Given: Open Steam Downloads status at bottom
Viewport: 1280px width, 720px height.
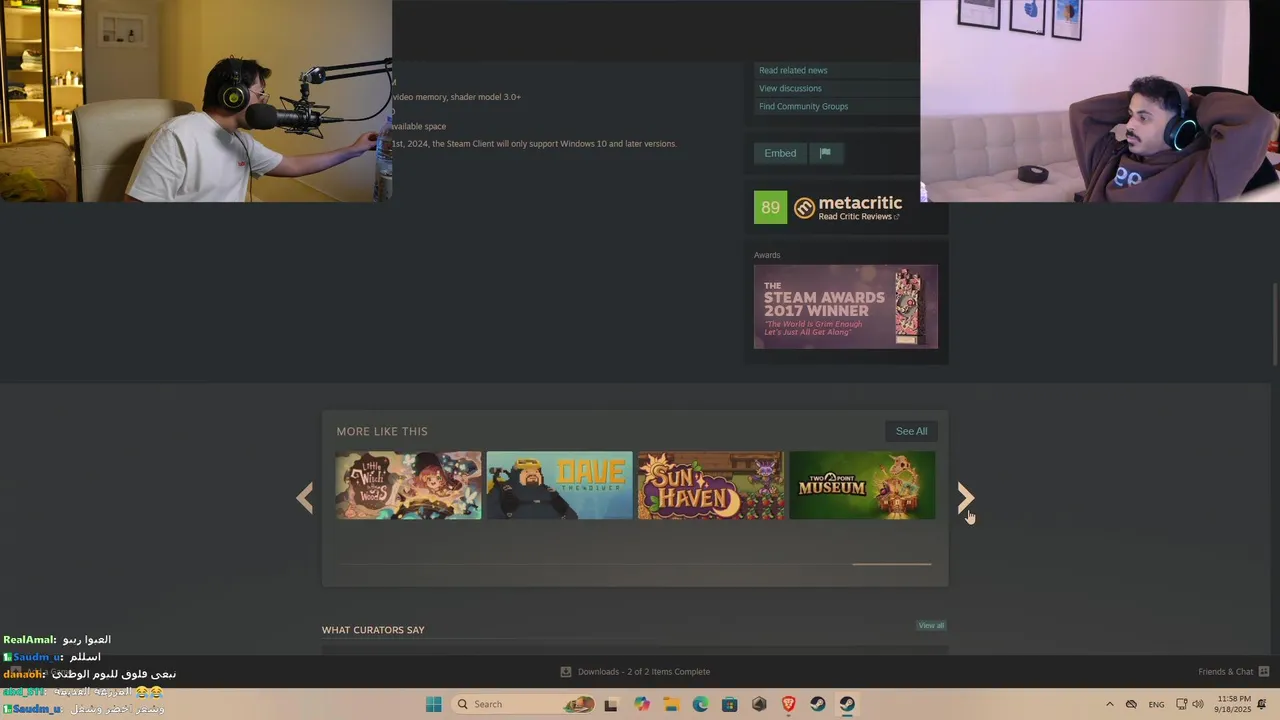Looking at the screenshot, I should [x=634, y=672].
